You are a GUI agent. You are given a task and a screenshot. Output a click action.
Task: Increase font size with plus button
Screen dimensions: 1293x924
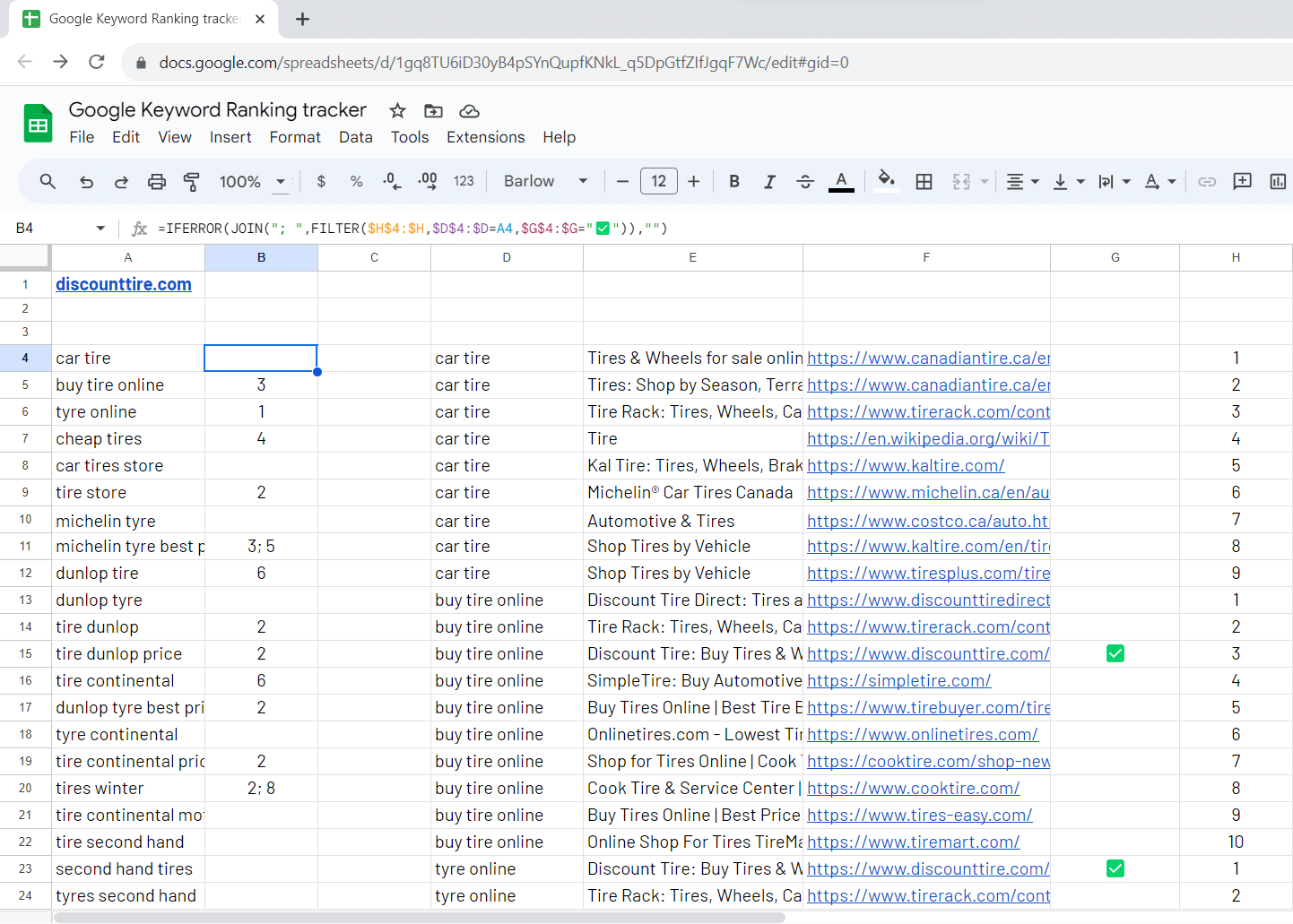pyautogui.click(x=693, y=182)
